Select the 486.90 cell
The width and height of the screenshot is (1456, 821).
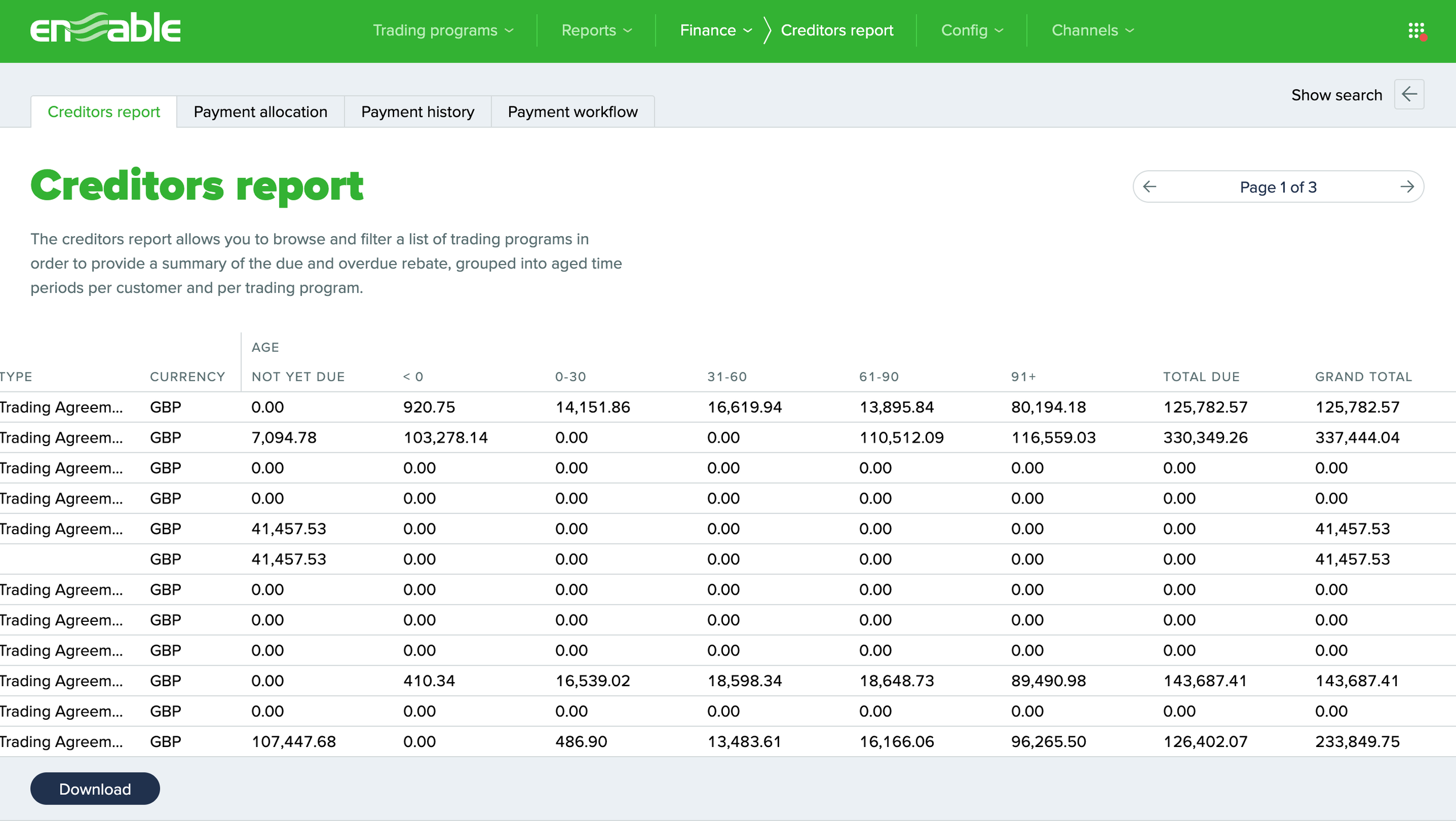click(x=581, y=742)
